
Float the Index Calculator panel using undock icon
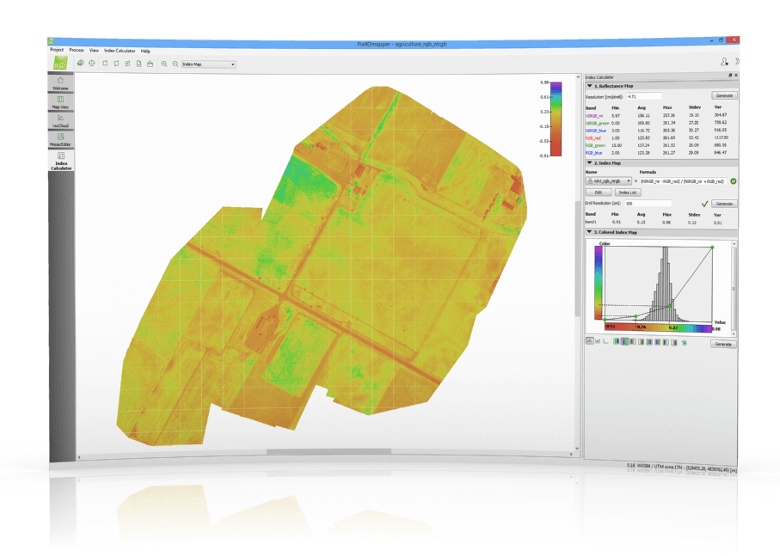coord(730,75)
